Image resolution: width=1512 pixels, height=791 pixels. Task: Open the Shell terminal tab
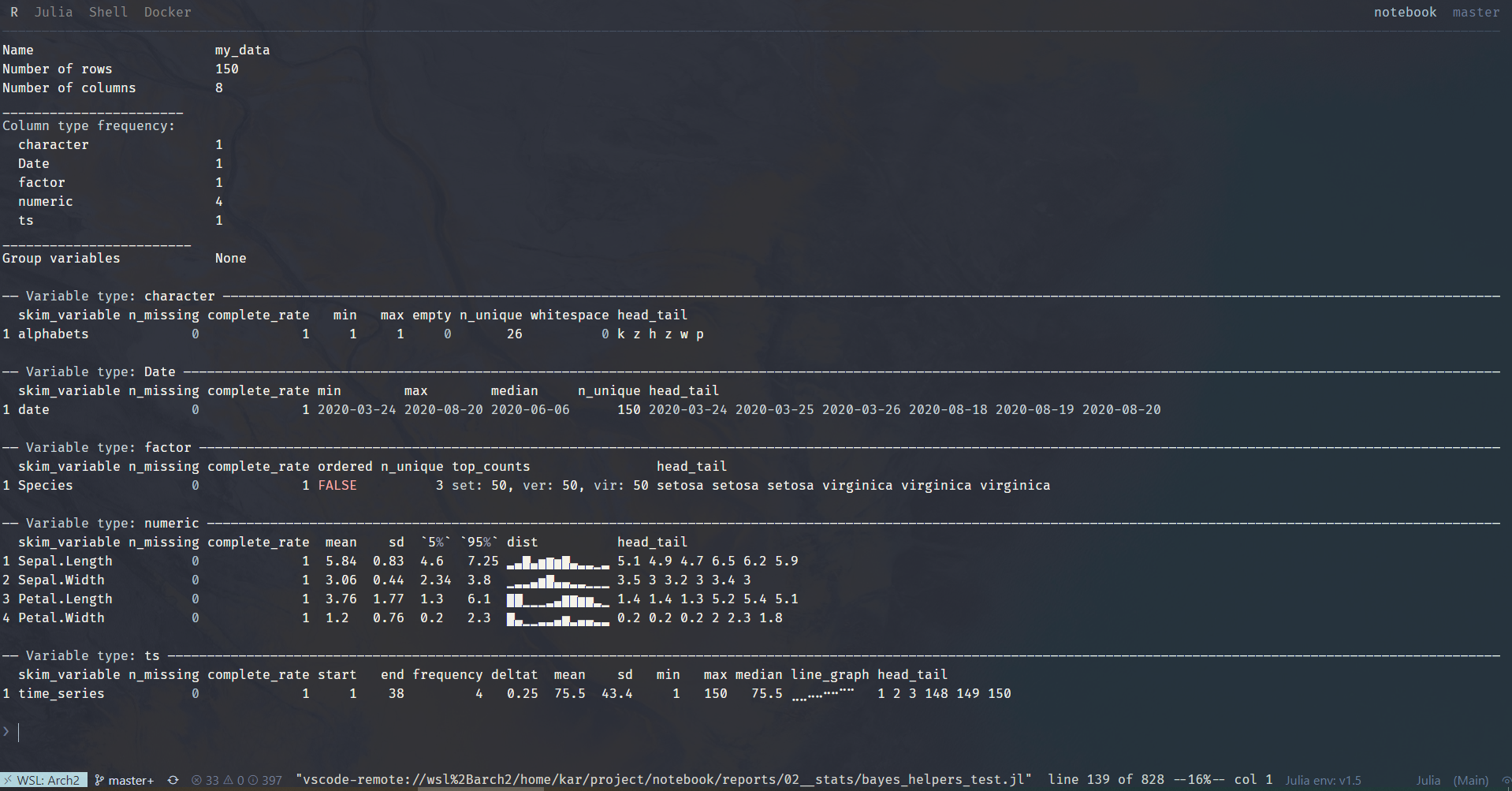tap(108, 12)
